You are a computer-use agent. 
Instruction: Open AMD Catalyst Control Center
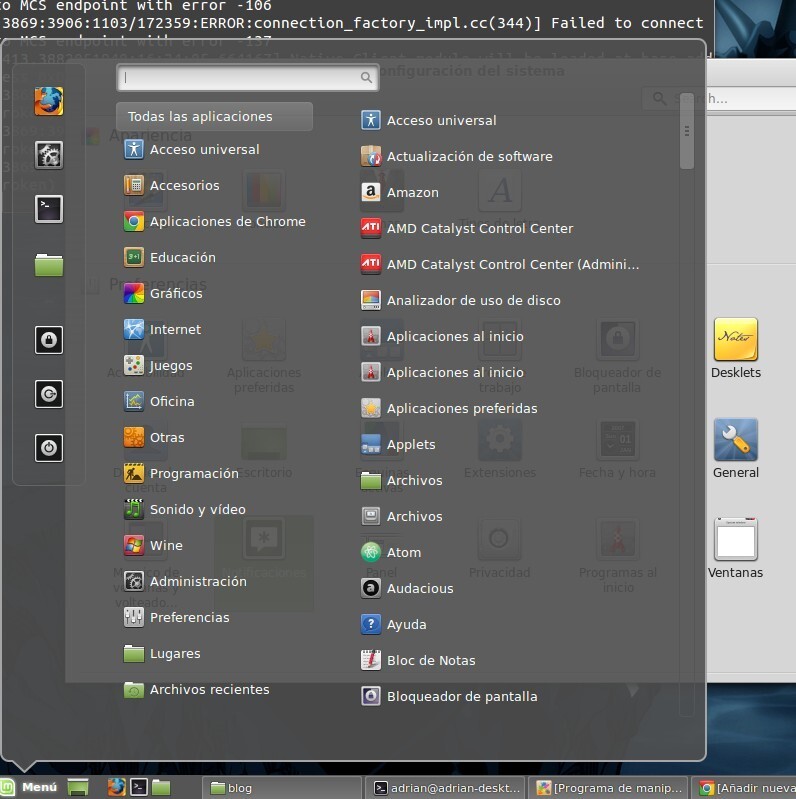click(479, 228)
